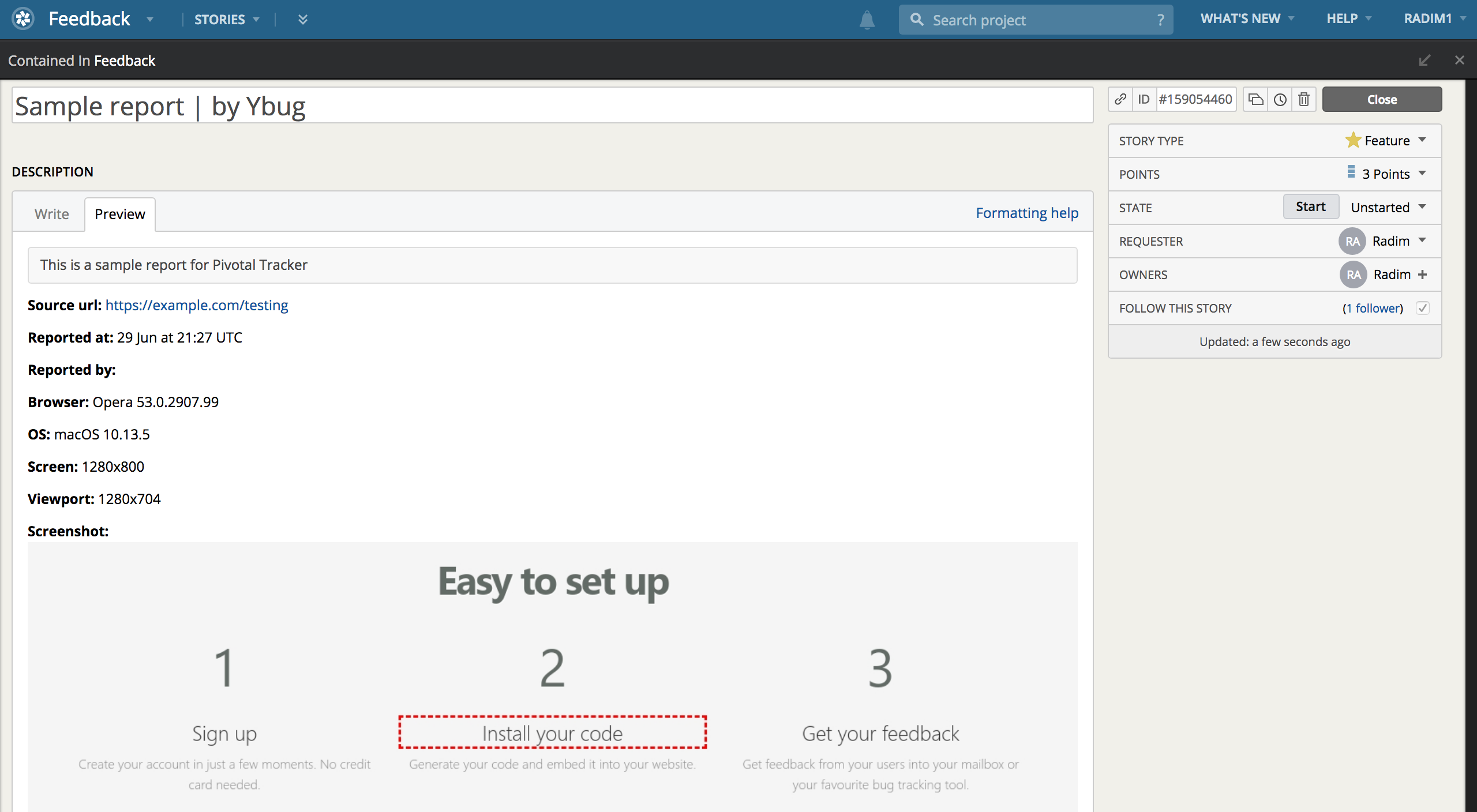Add another owner plus icon
Screen dimensions: 1477x812
click(1422, 275)
